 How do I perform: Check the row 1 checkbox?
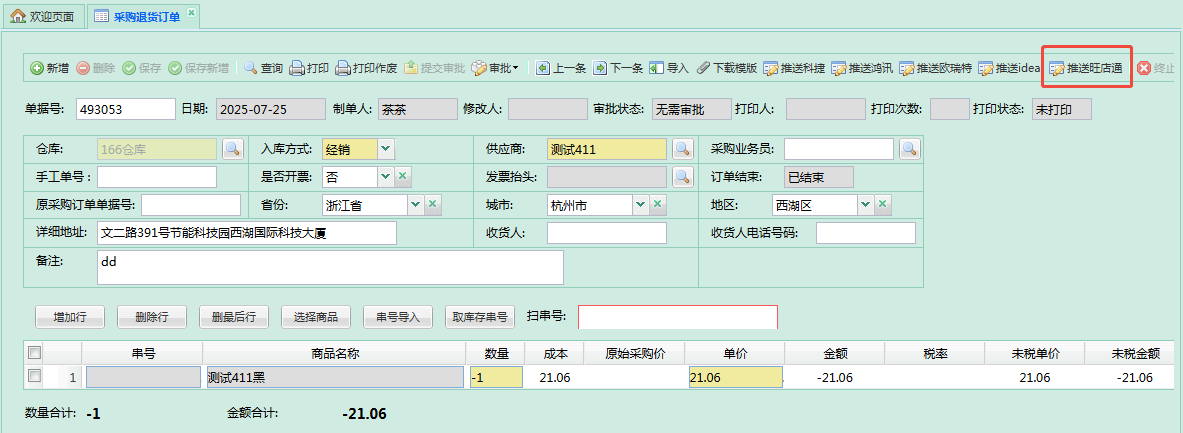[35, 376]
